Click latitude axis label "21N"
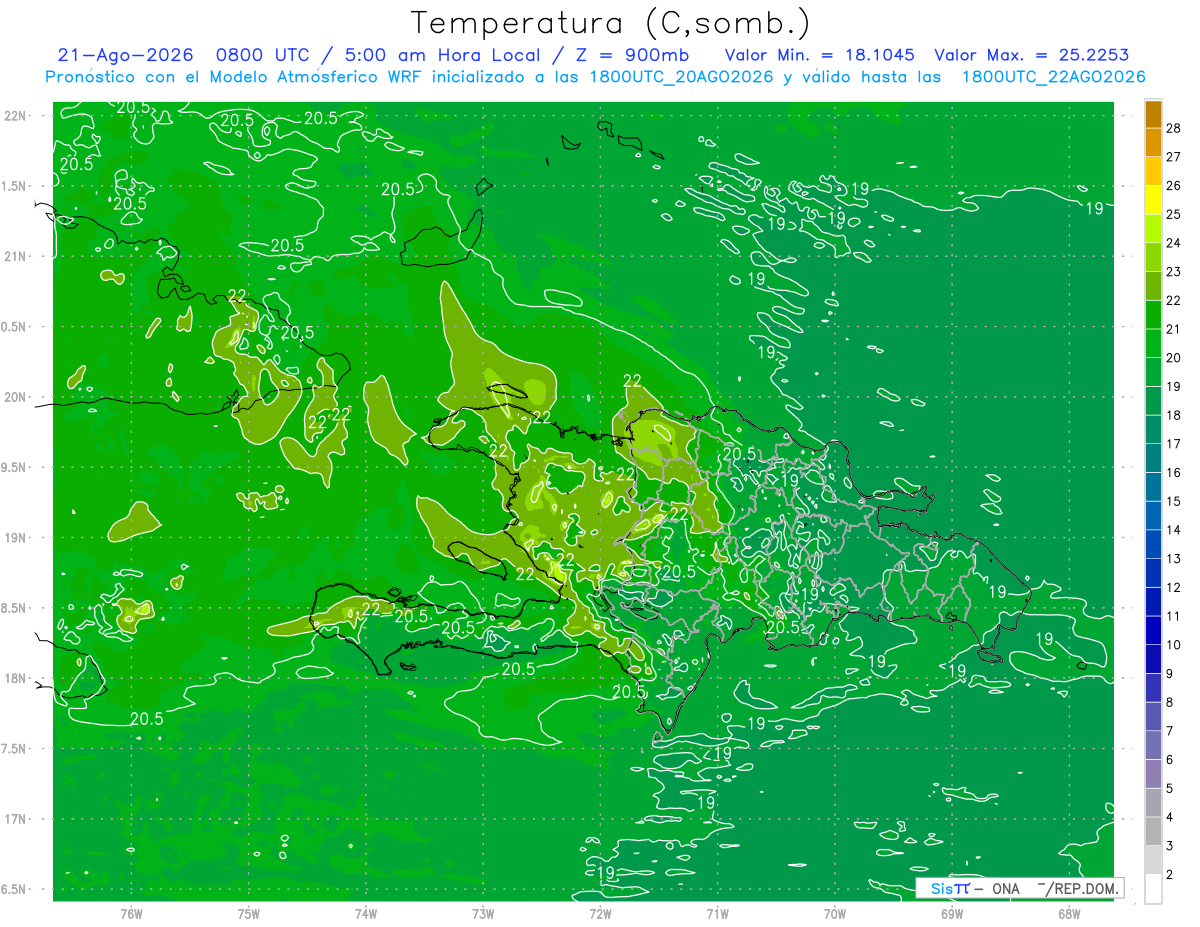 (16, 256)
